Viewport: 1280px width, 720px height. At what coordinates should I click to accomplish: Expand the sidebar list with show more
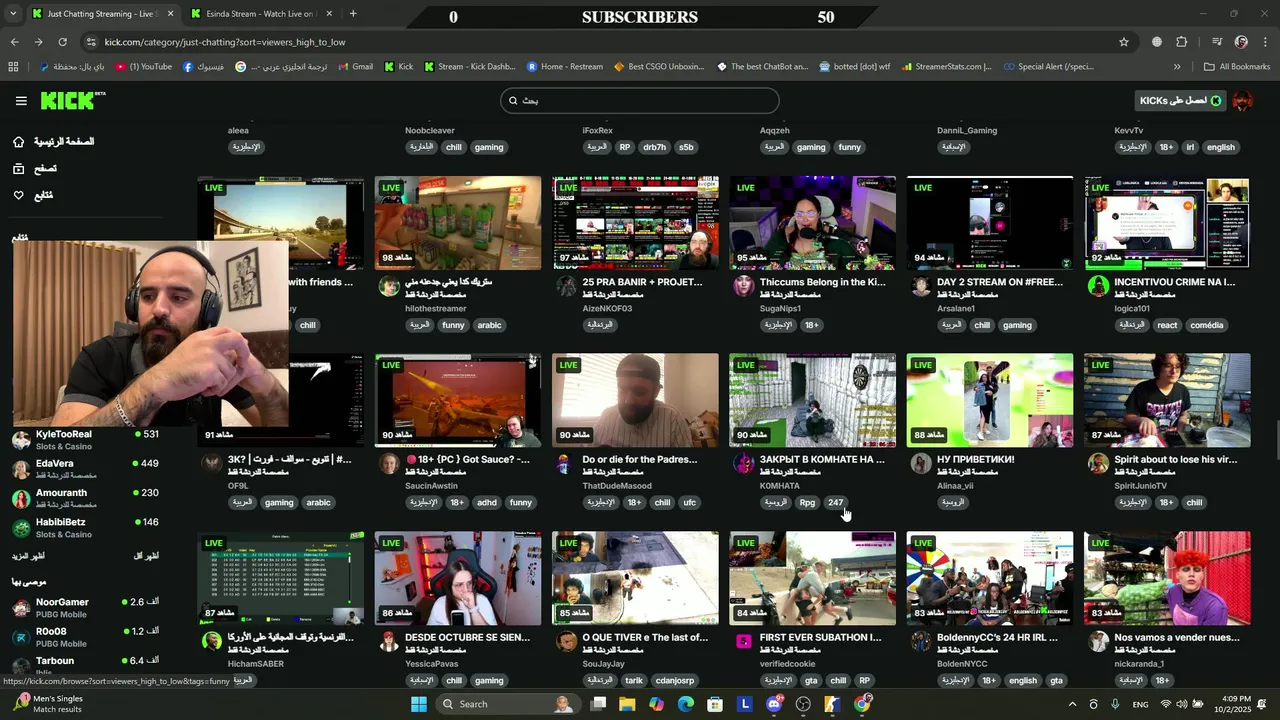point(28,556)
